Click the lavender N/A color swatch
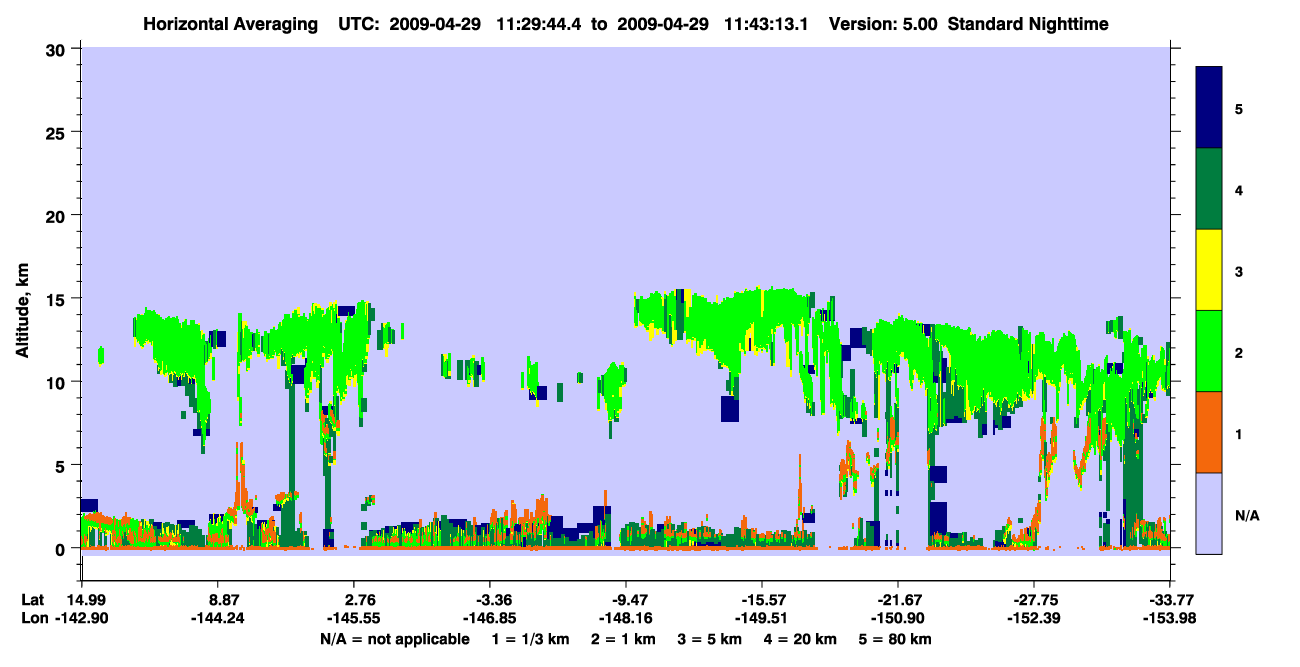 [1209, 513]
